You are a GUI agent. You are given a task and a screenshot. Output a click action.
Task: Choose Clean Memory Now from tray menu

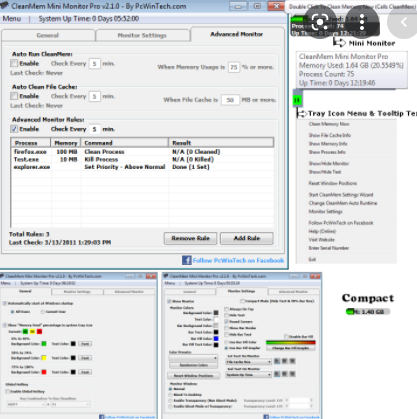click(329, 124)
